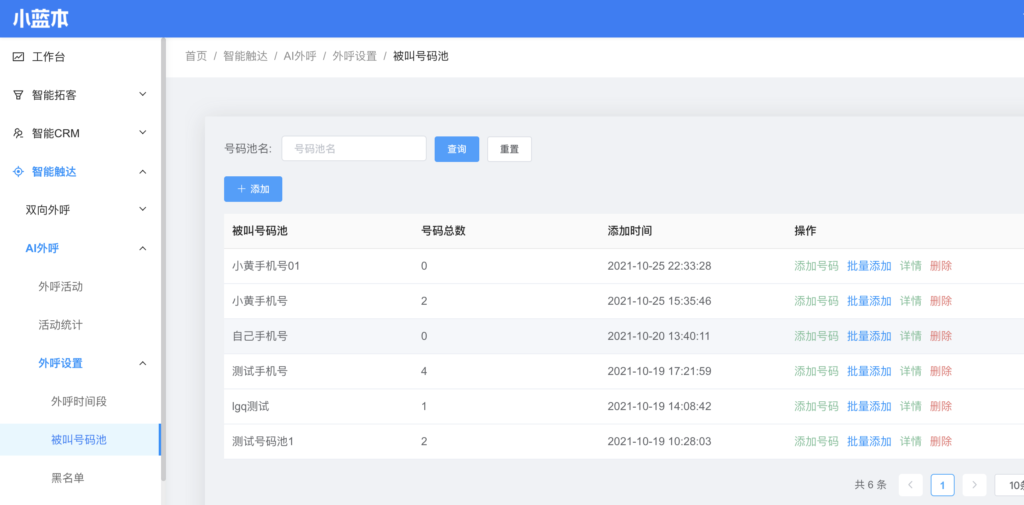Expand the 双向外呼 submenu
The height and width of the screenshot is (505, 1024).
point(142,210)
